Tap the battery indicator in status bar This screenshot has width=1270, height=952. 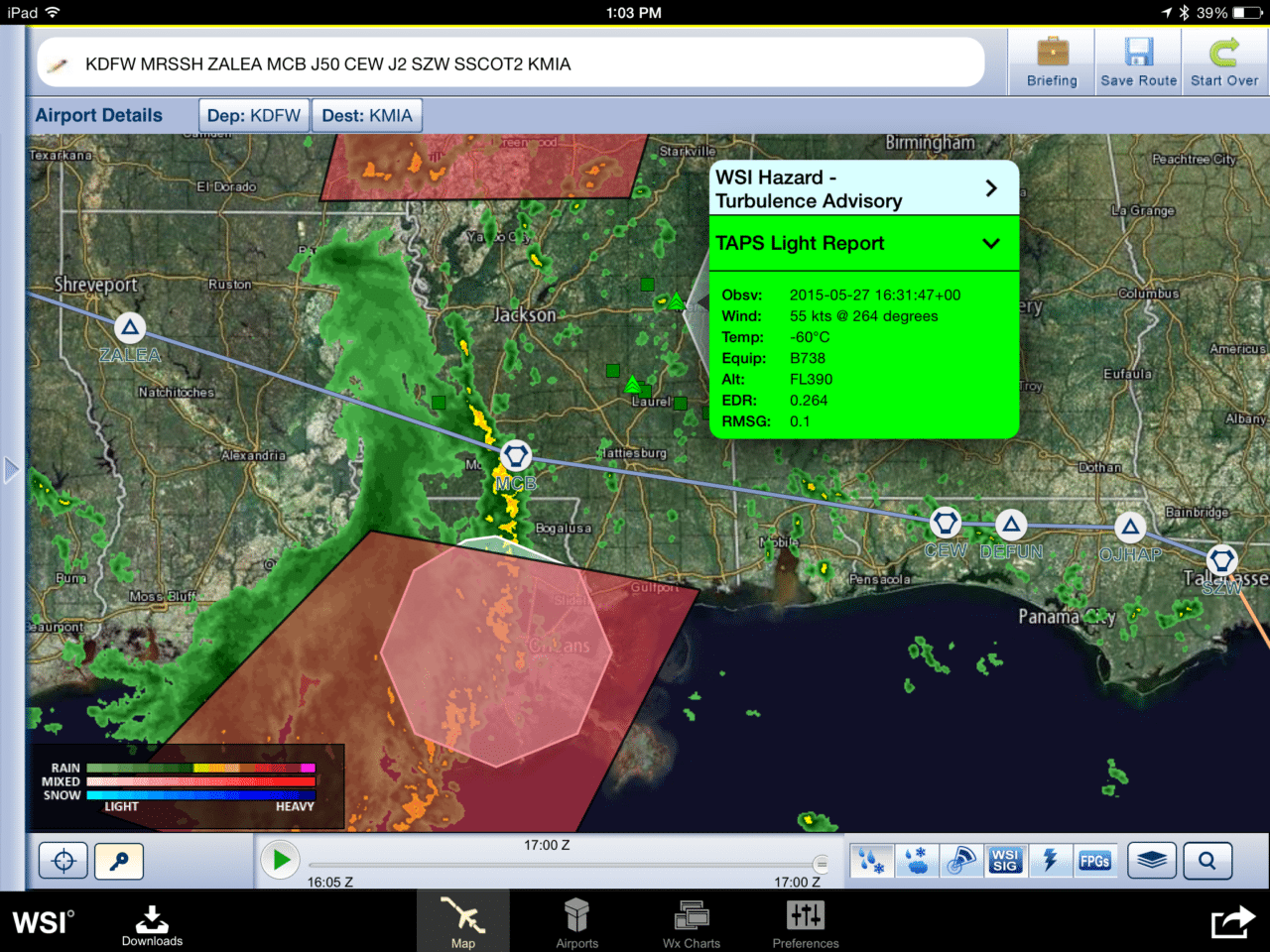(x=1247, y=13)
